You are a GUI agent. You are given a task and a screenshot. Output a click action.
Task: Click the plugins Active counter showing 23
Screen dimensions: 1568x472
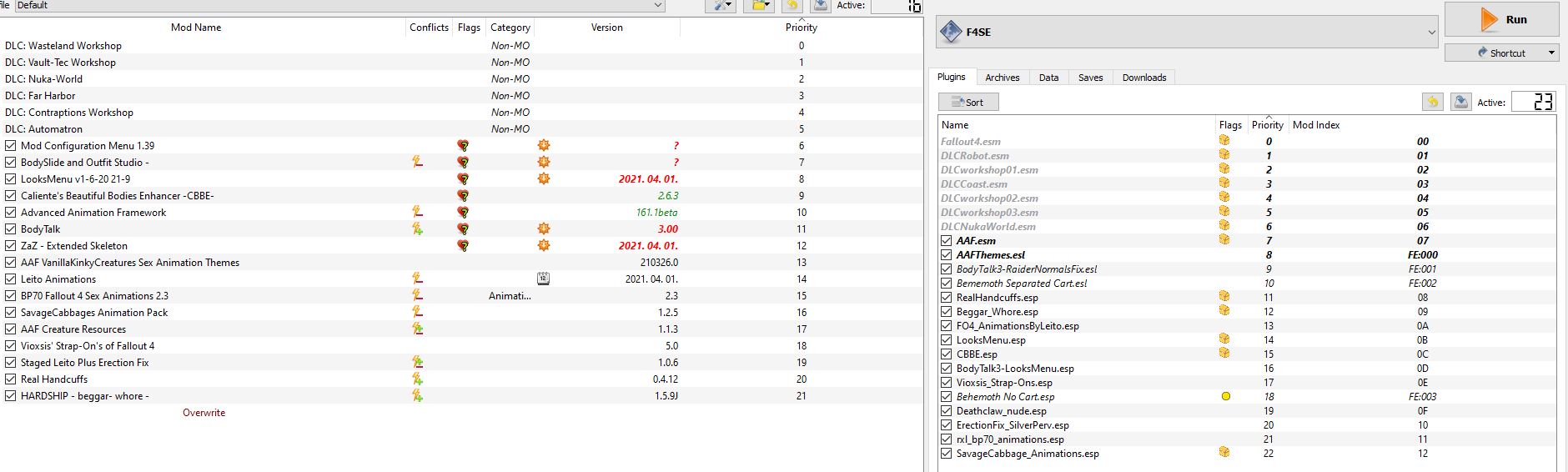[1533, 102]
